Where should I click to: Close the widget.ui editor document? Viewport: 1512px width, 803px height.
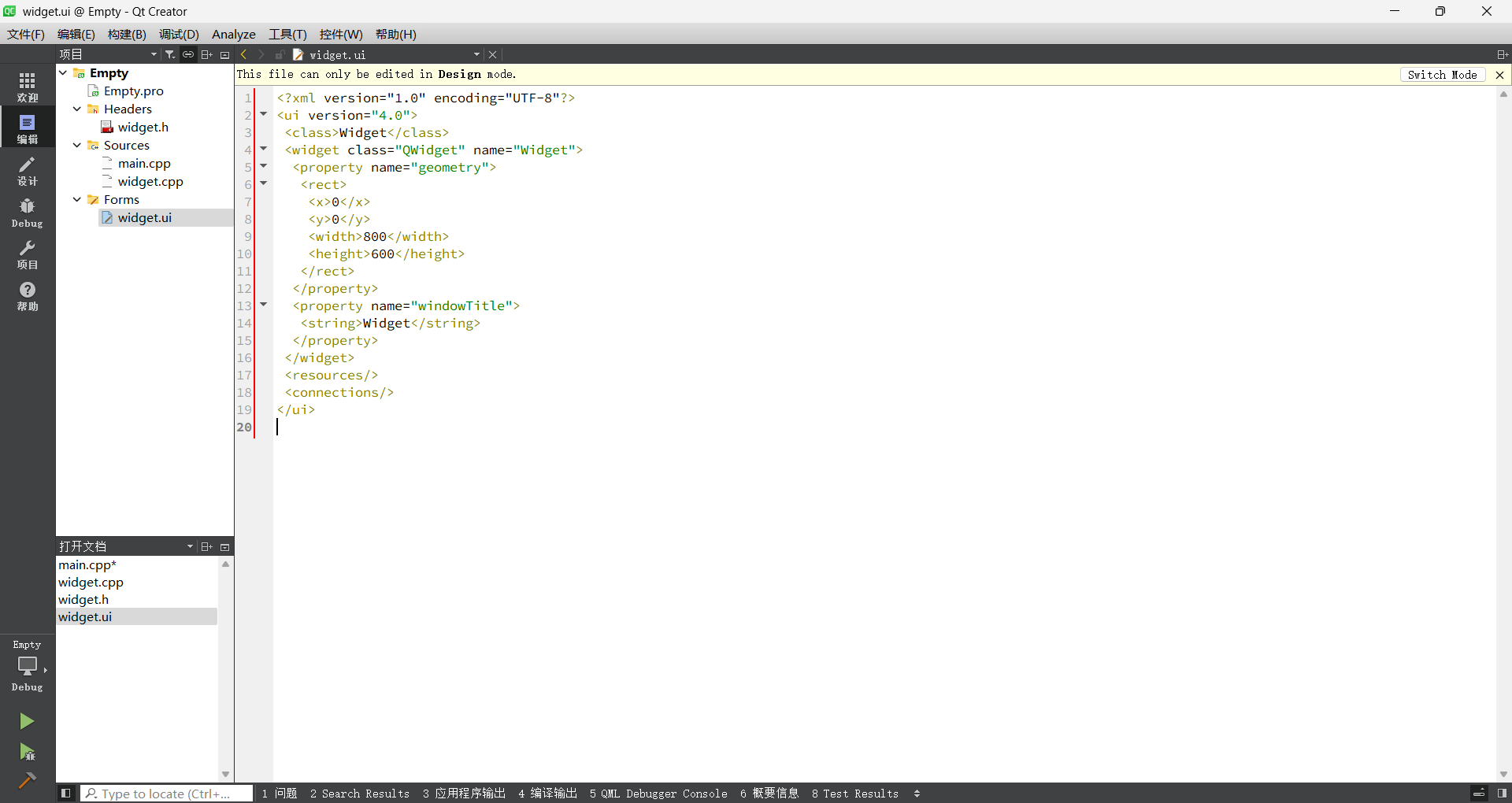(x=492, y=54)
